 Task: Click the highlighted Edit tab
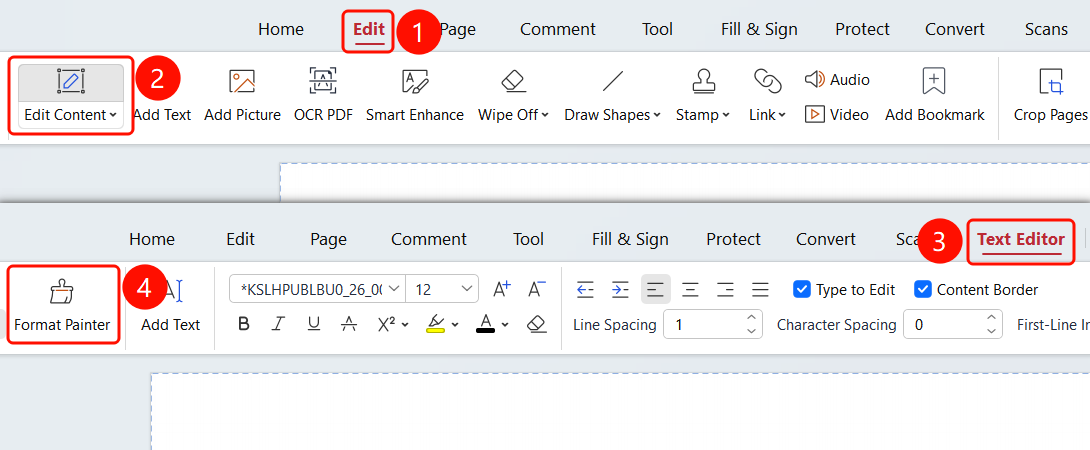[x=368, y=30]
